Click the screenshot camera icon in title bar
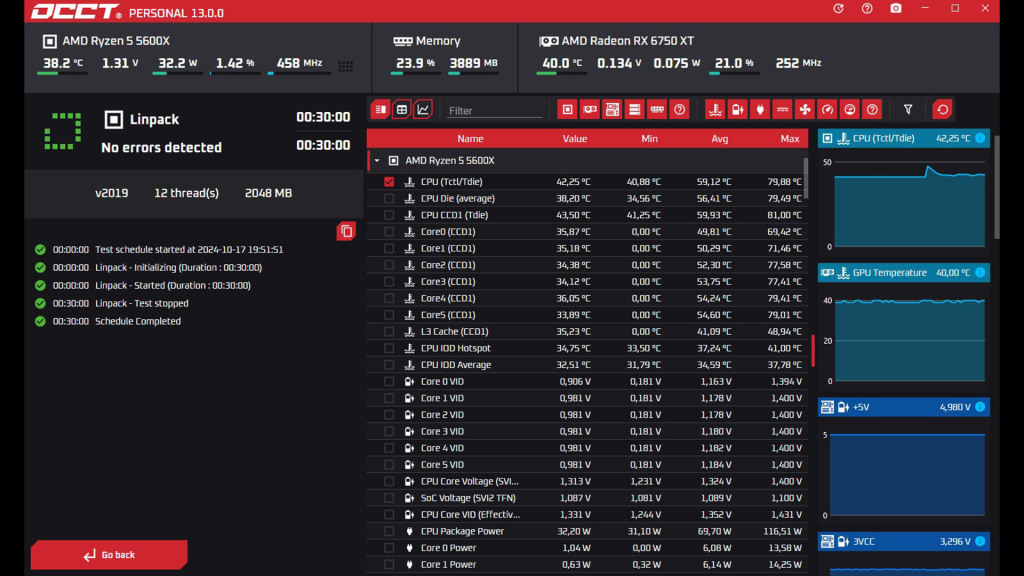Viewport: 1024px width, 576px height. pyautogui.click(x=895, y=9)
